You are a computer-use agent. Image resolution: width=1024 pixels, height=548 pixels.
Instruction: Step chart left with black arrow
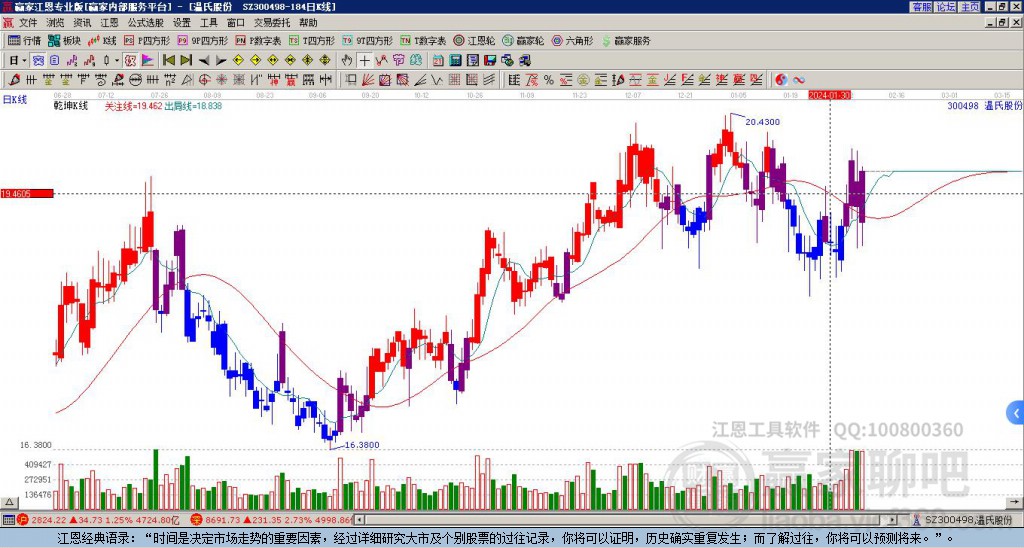(x=204, y=61)
